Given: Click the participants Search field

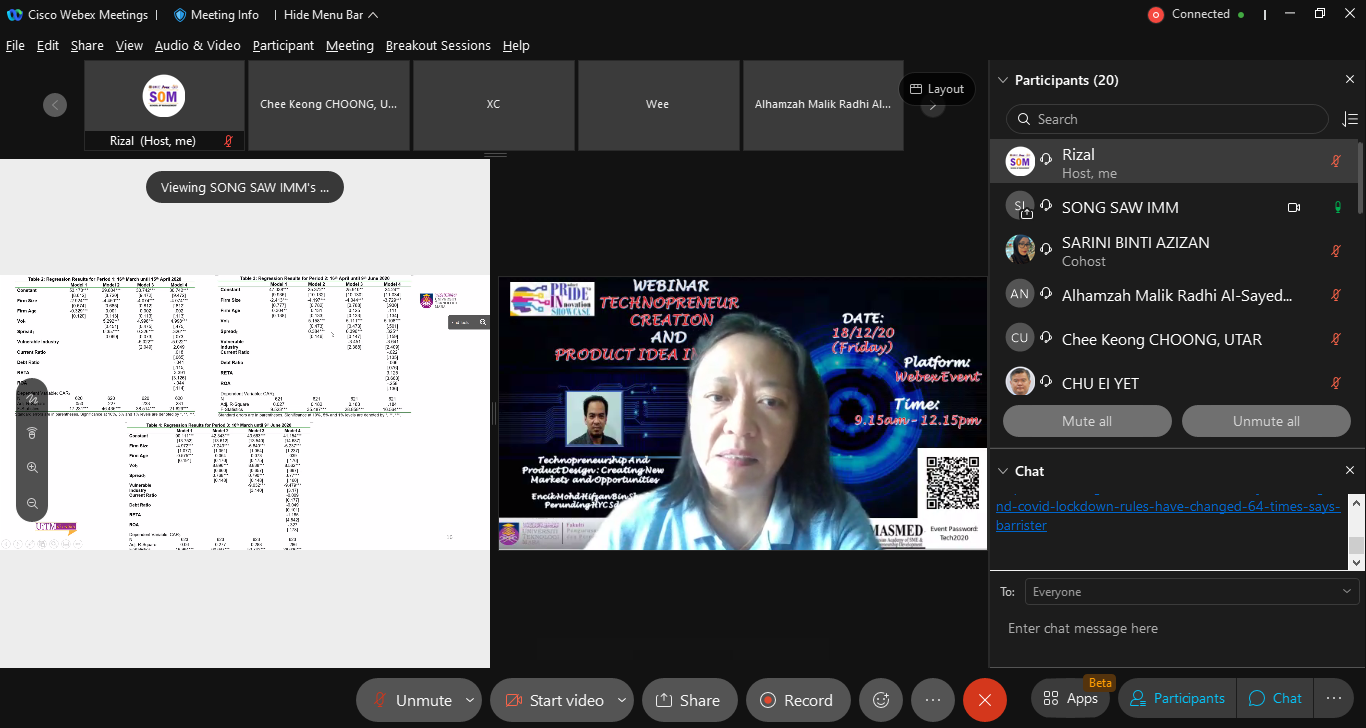Looking at the screenshot, I should click(1168, 119).
